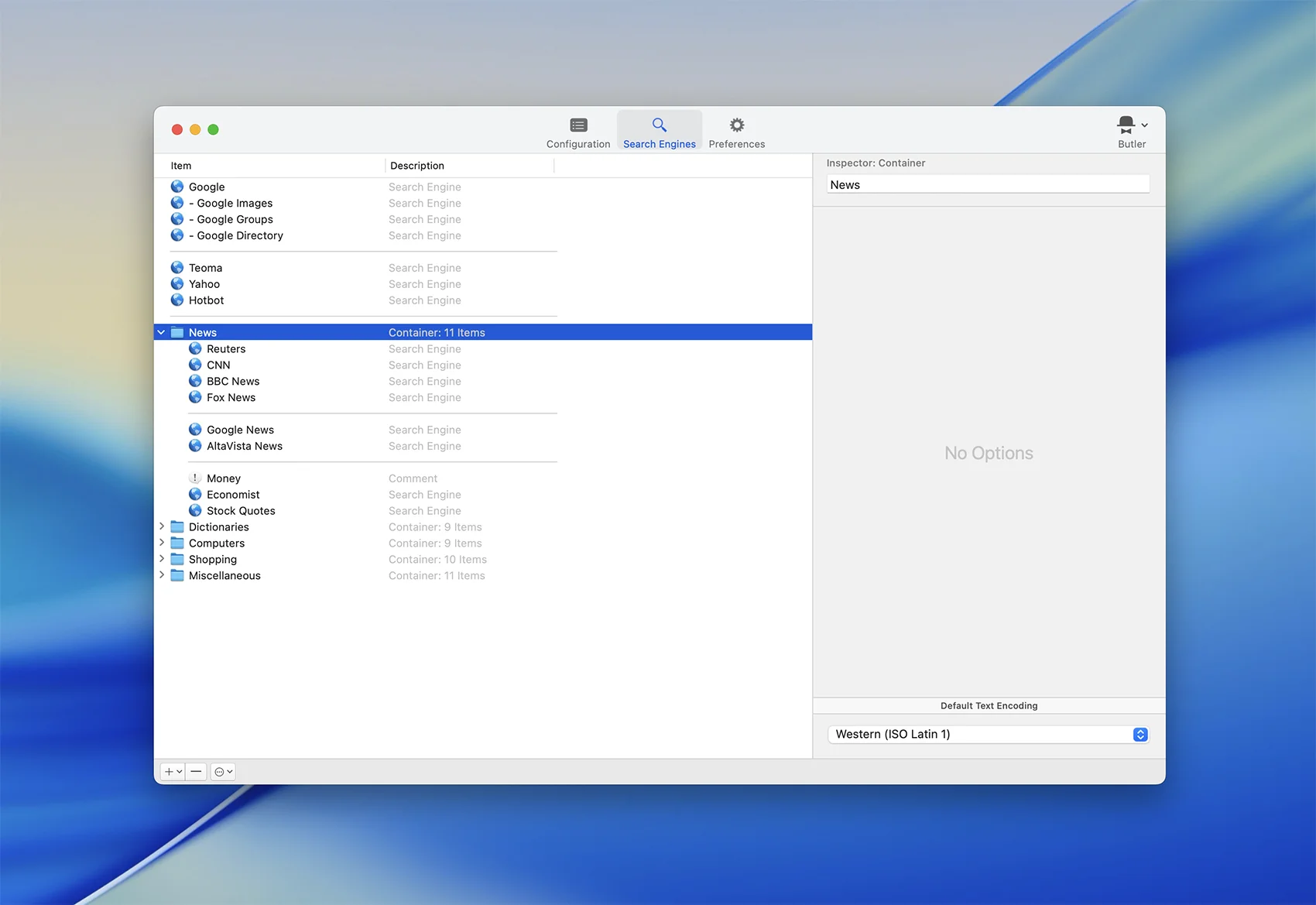Screen dimensions: 1316x905
Task: Click the Money comment icon
Action: [195, 478]
